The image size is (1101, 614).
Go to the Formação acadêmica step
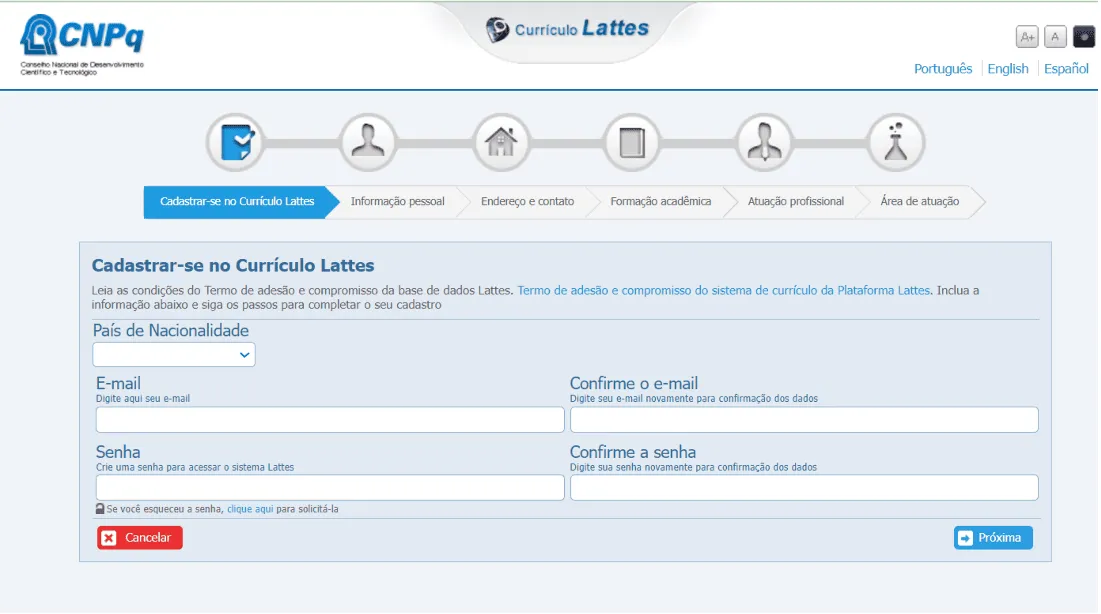[x=661, y=202]
